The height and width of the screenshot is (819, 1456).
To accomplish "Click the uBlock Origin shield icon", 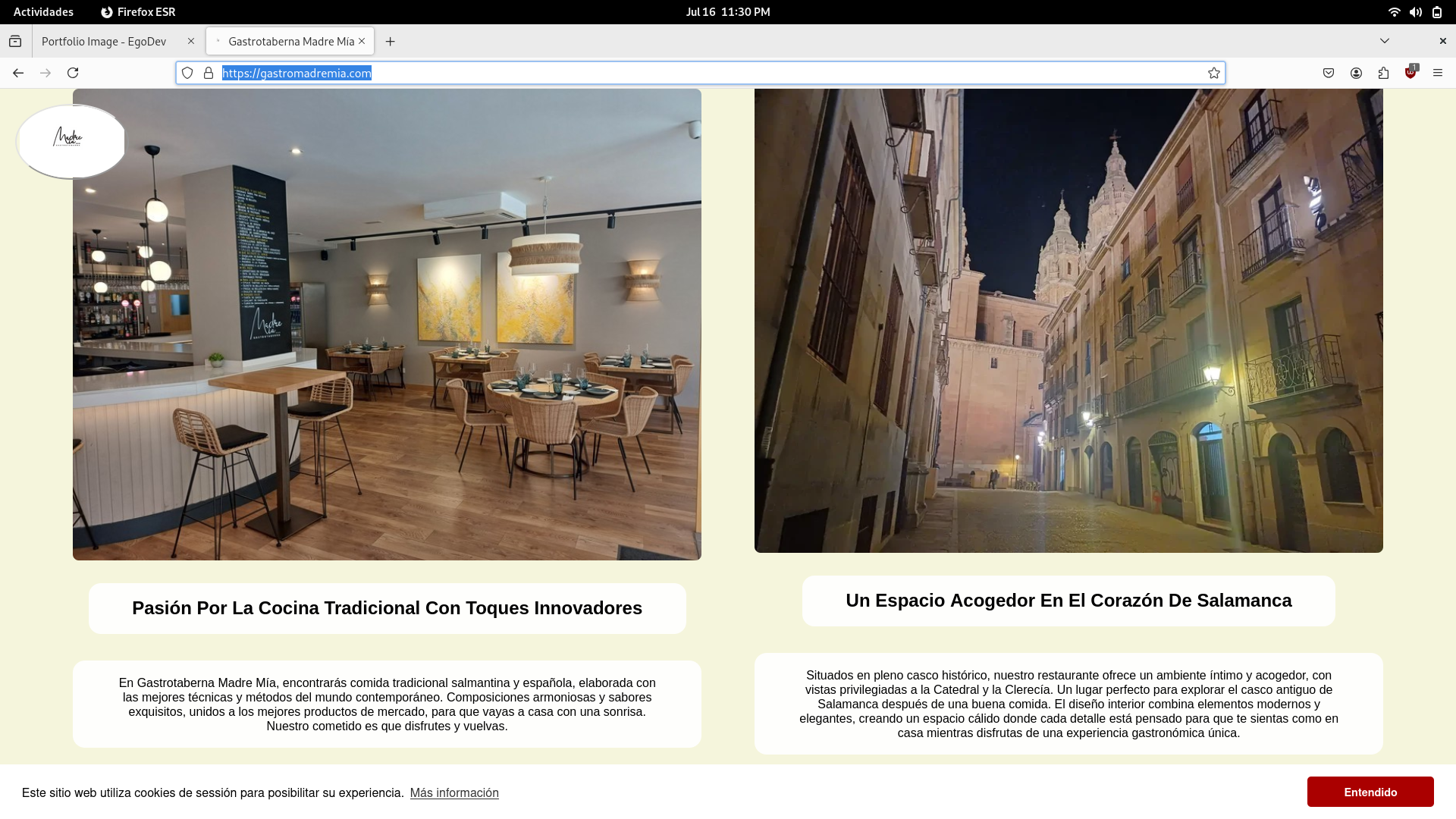I will click(x=1410, y=73).
